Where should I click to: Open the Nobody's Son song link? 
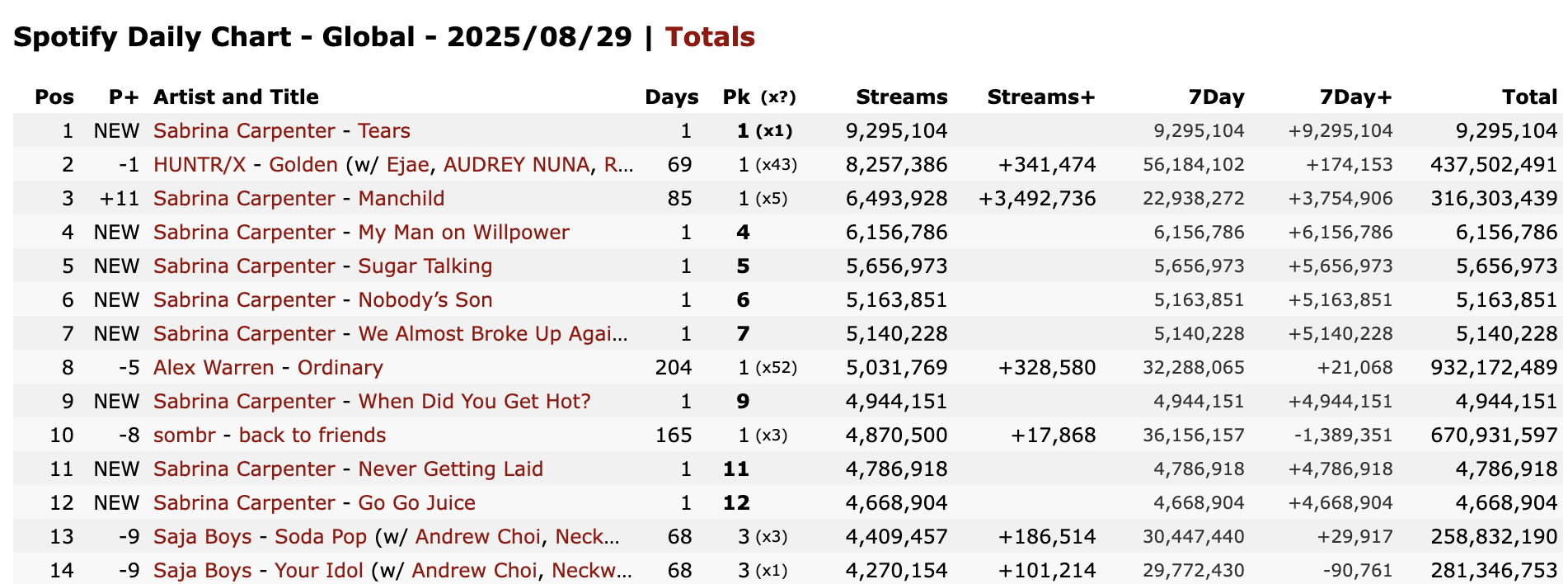[x=425, y=300]
